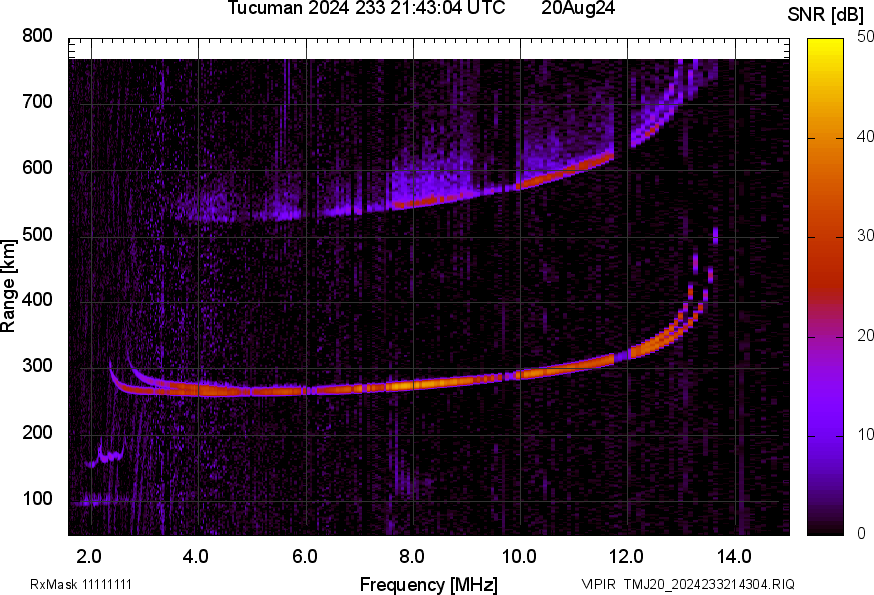Click the frequency tick label '14.0'
The width and height of the screenshot is (874, 595).
point(734,557)
